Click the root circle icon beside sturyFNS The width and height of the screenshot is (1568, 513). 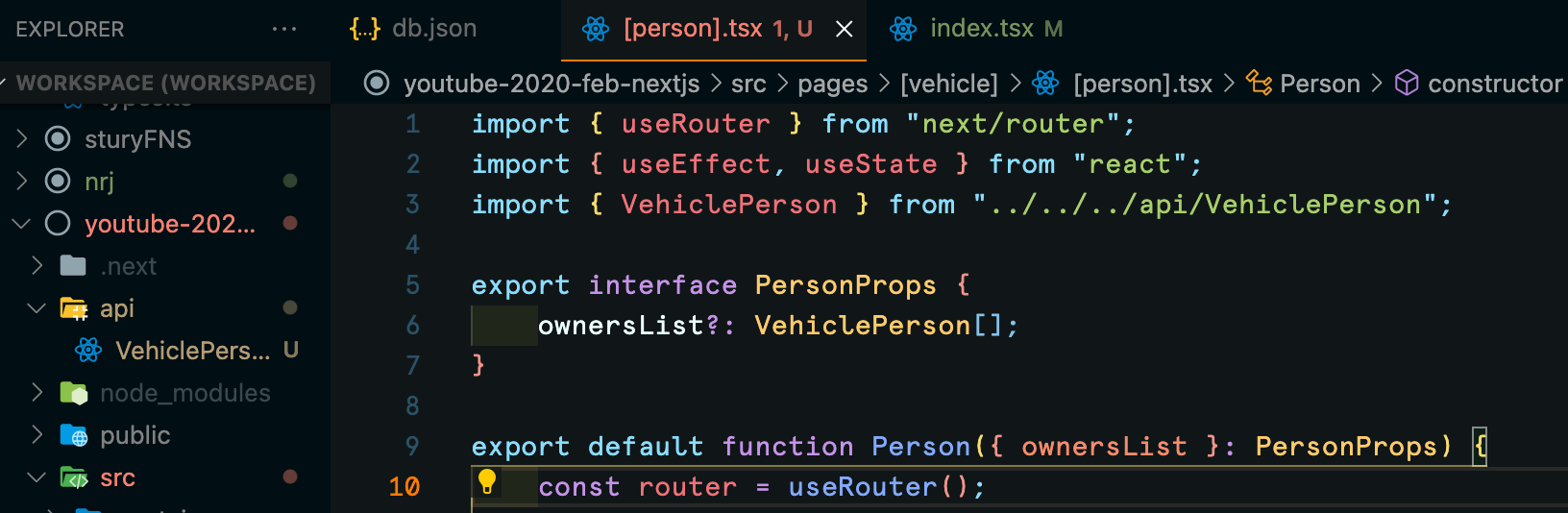coord(58,139)
